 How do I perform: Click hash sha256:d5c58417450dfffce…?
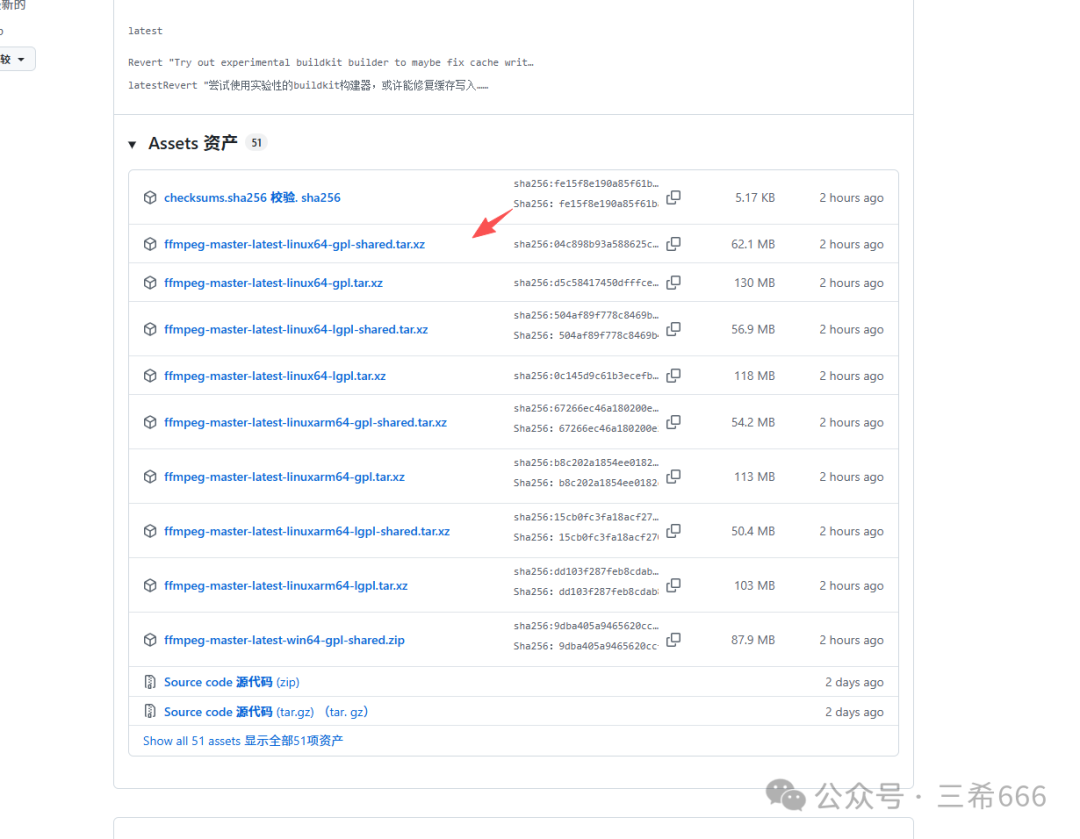click(586, 282)
